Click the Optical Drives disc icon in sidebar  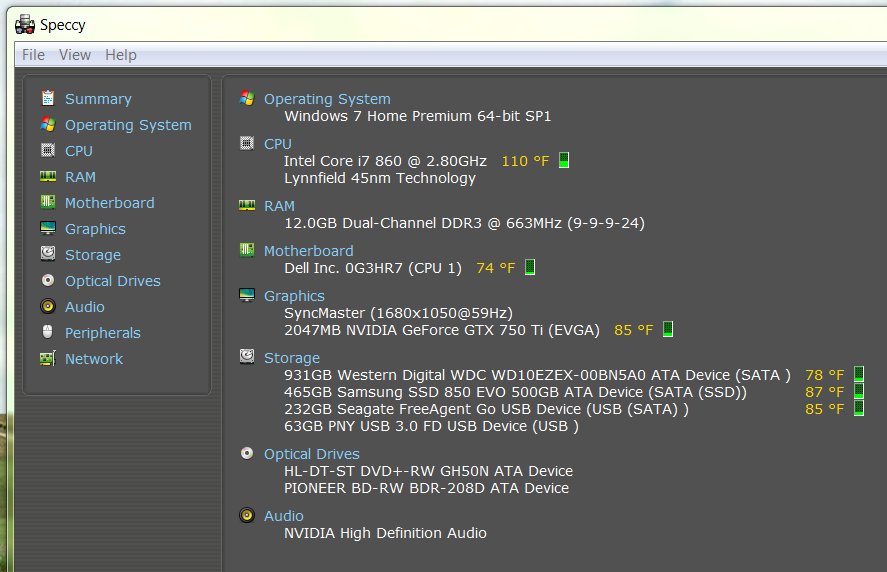tap(47, 280)
